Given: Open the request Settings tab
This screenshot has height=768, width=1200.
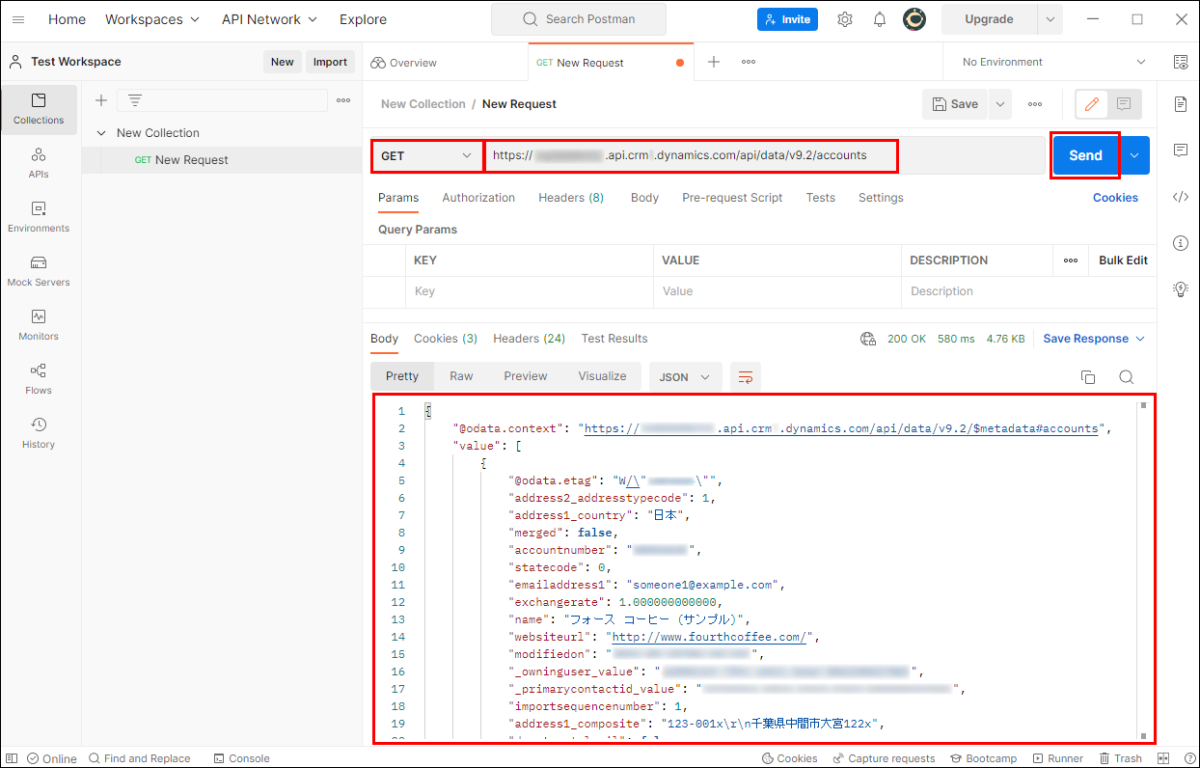Looking at the screenshot, I should (x=881, y=198).
